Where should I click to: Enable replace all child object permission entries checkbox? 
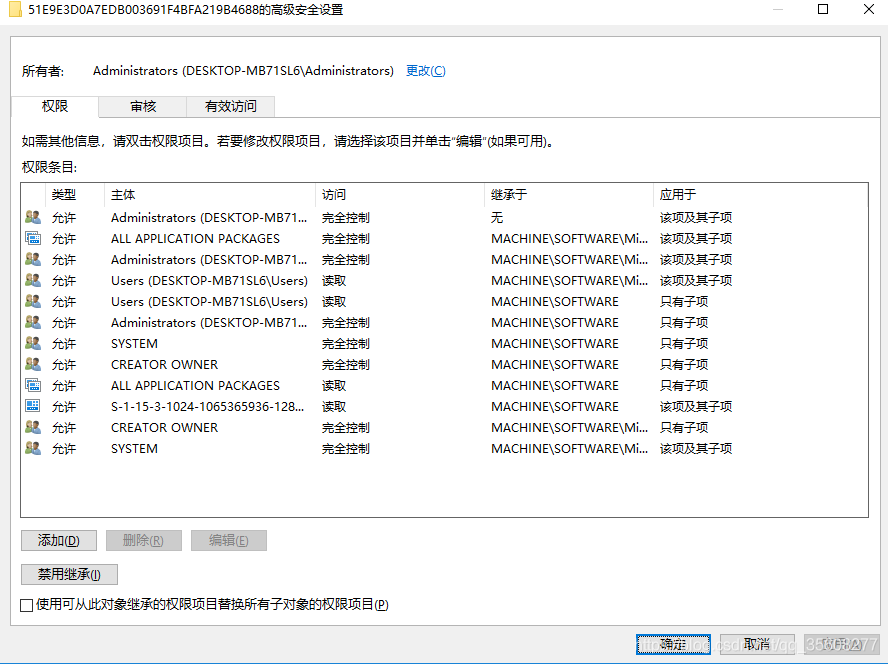(26, 605)
